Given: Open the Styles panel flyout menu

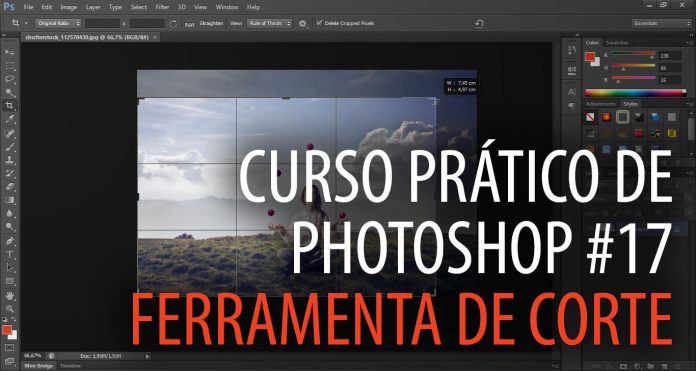Looking at the screenshot, I should click(x=689, y=104).
